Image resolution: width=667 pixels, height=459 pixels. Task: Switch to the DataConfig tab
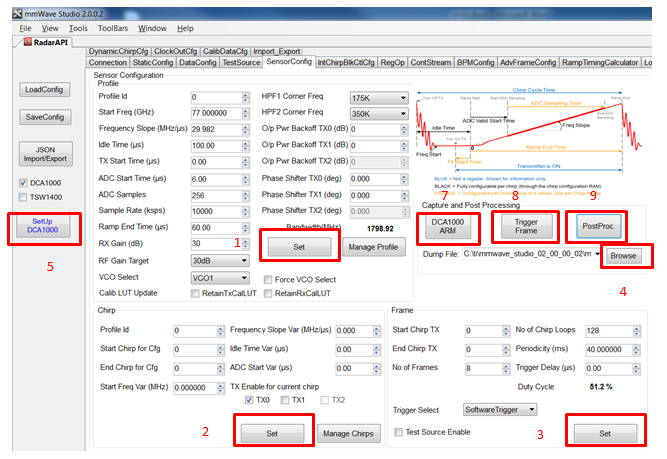tap(197, 63)
